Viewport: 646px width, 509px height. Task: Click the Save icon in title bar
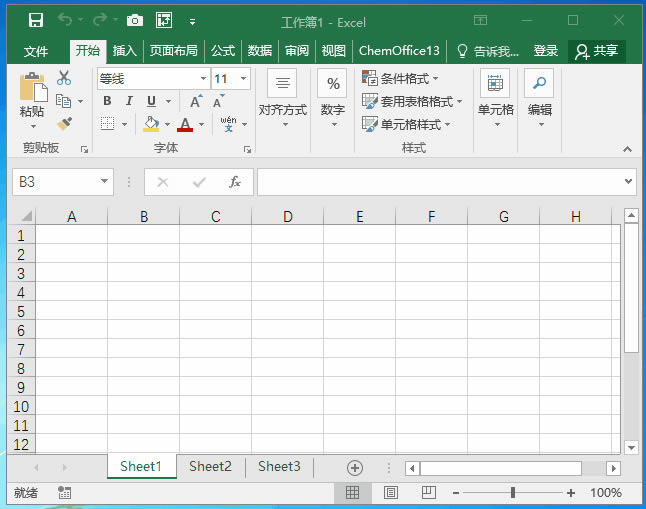(36, 20)
